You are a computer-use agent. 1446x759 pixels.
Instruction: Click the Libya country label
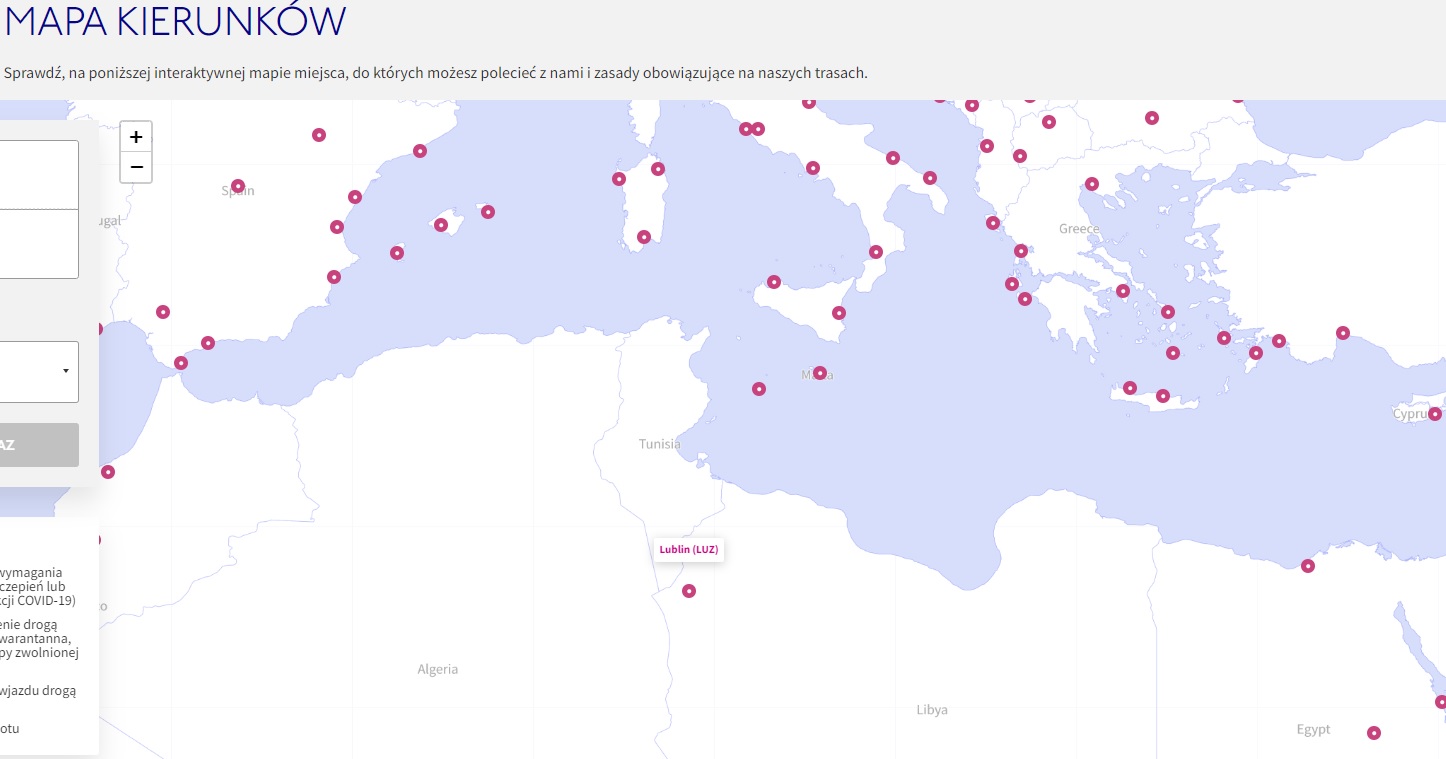(932, 710)
